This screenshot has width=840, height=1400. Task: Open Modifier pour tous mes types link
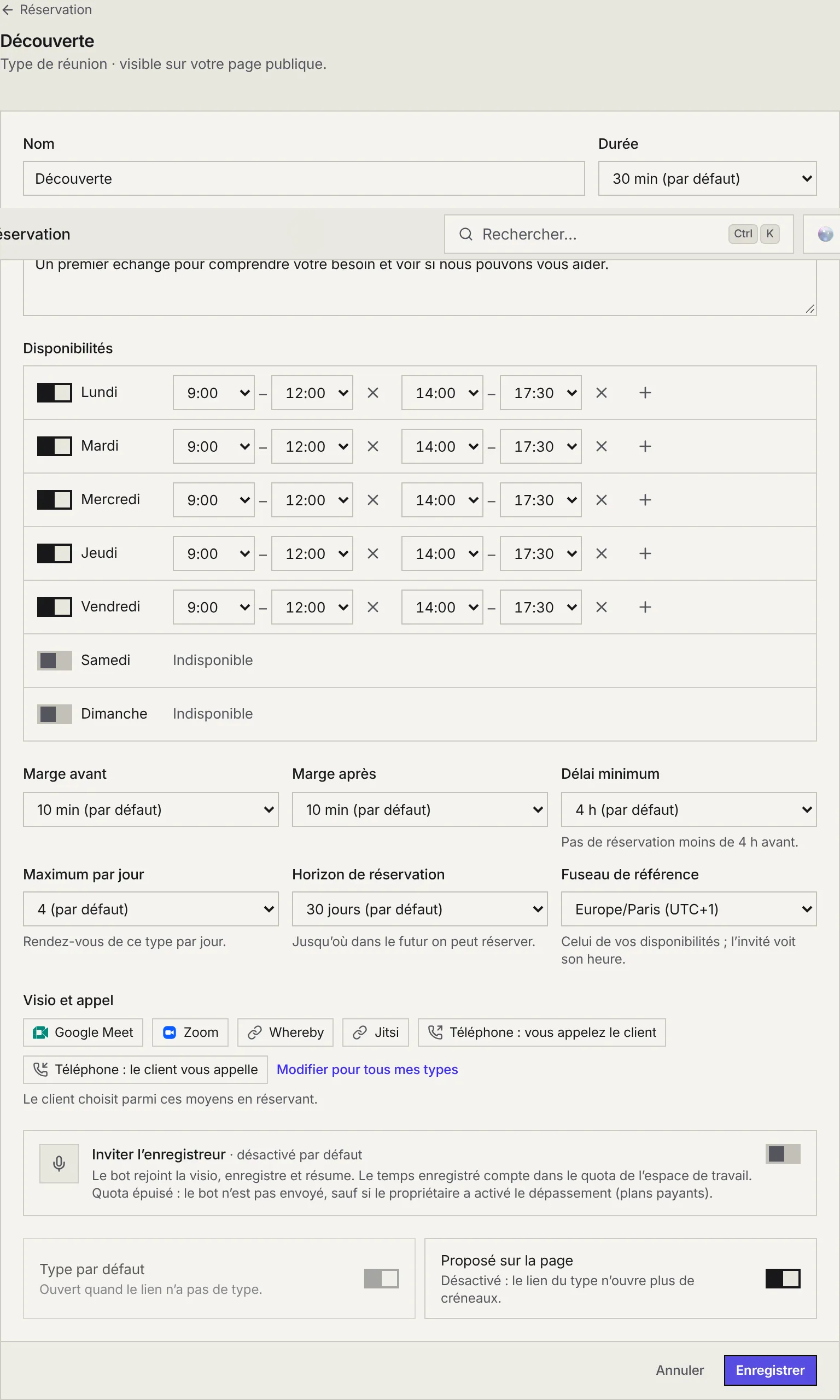pos(367,1070)
